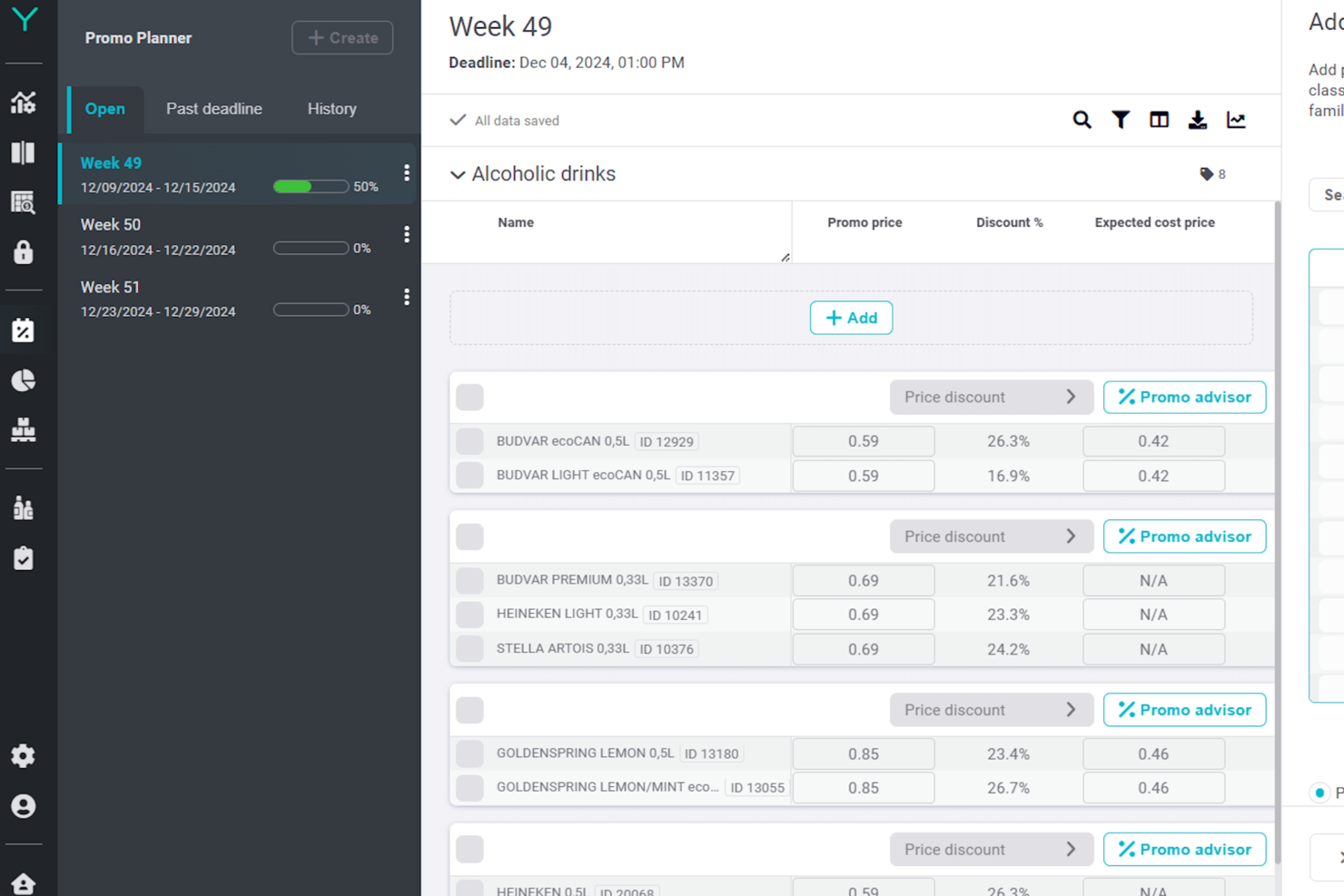Click the Week 49 progress bar showing 50%

point(311,186)
